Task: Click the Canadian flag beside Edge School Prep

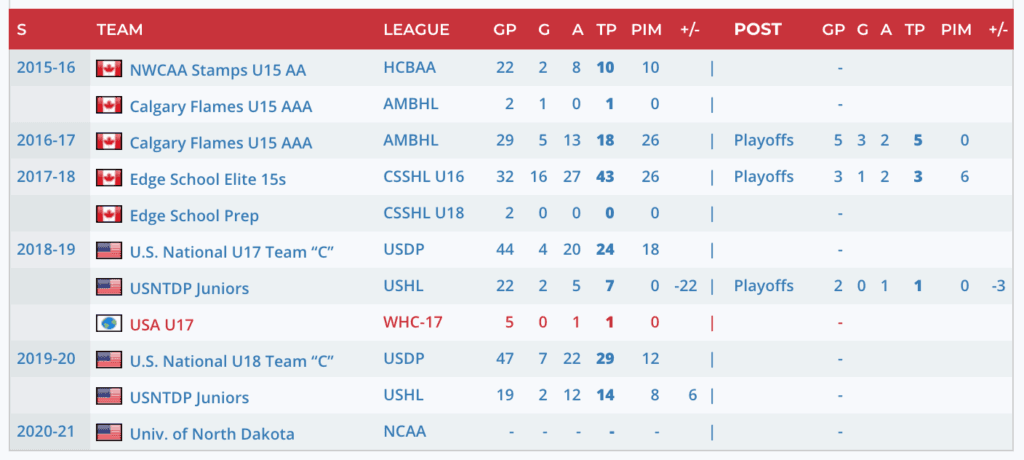Action: pos(109,215)
